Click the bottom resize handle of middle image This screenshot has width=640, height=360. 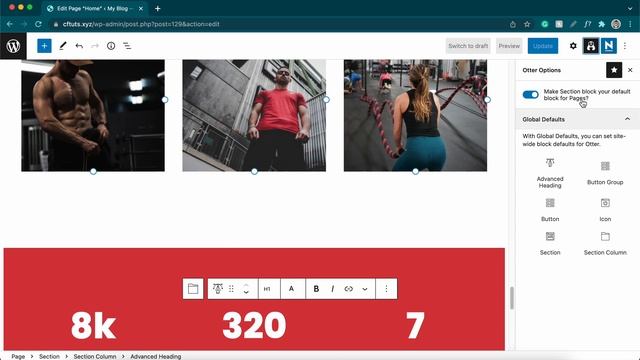254,171
